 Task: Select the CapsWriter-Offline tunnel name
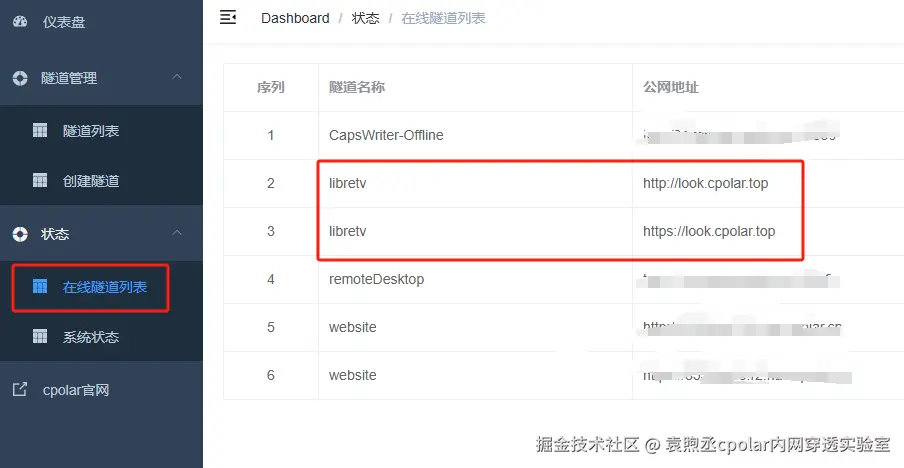pyautogui.click(x=386, y=135)
